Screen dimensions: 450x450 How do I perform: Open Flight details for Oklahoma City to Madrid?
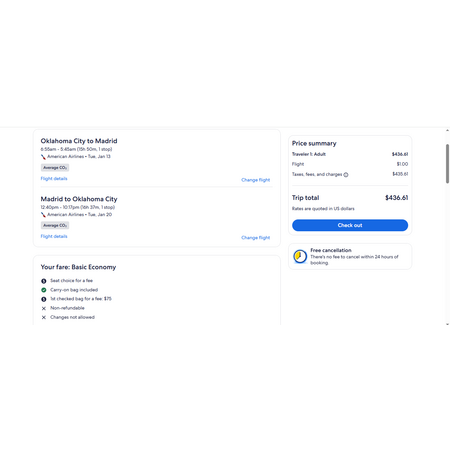[54, 179]
